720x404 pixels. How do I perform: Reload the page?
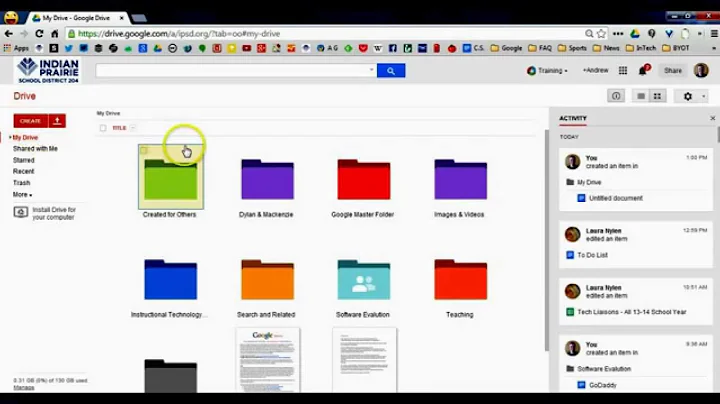39,34
